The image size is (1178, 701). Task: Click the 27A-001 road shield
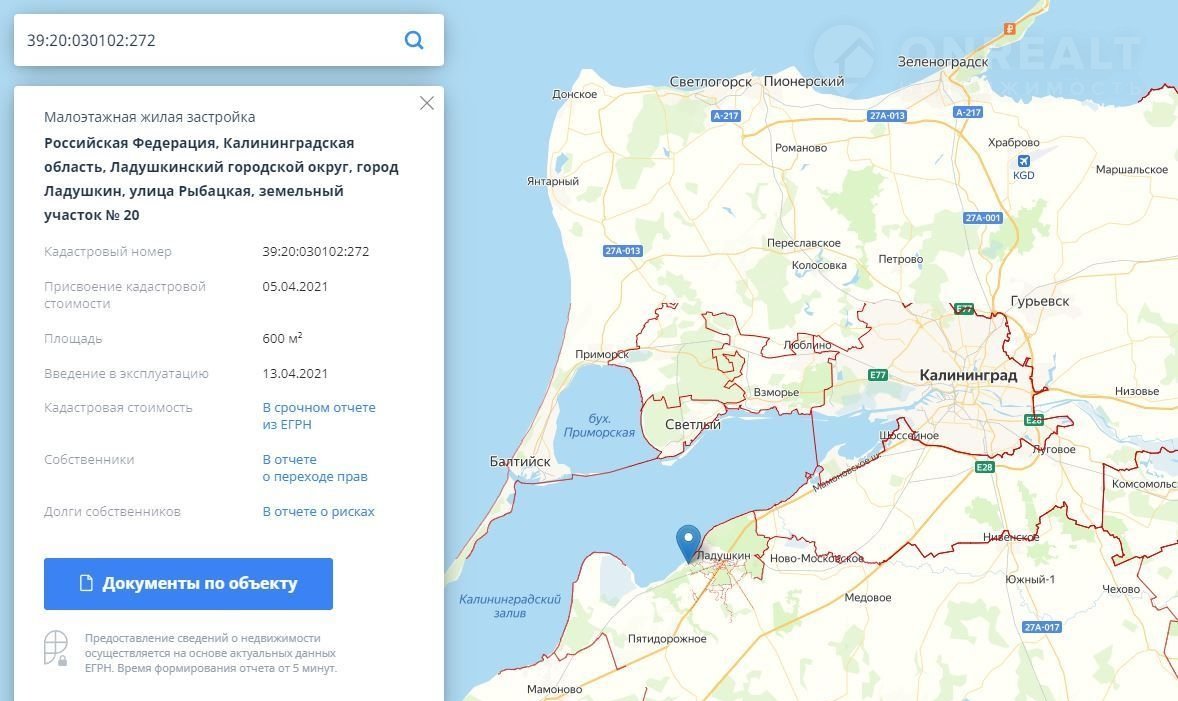[x=983, y=218]
